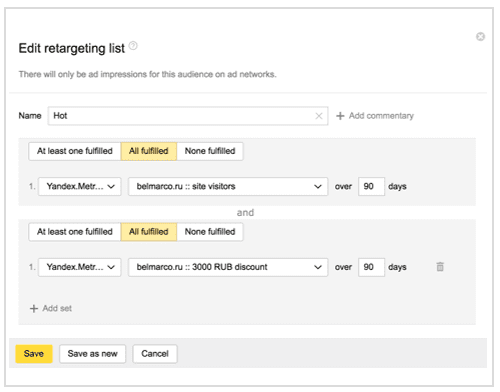Select All fulfilled in the second set
500x392 pixels.
[149, 232]
